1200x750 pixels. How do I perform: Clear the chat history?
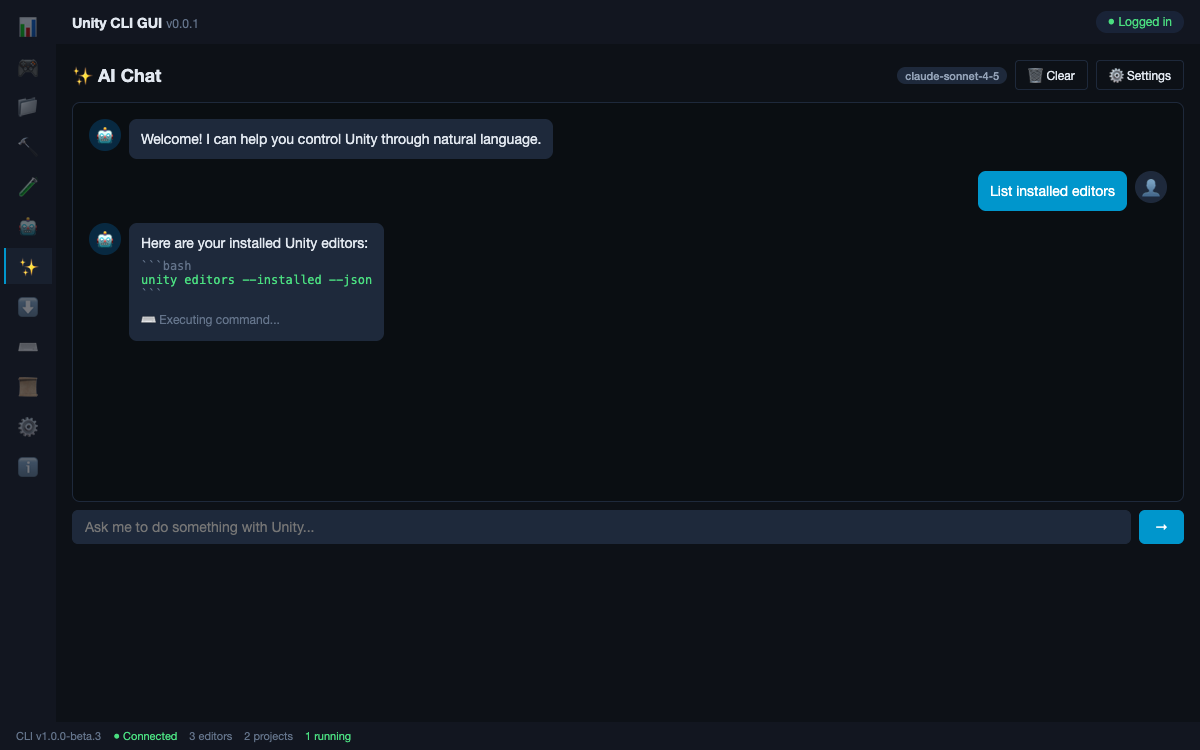[x=1051, y=75]
